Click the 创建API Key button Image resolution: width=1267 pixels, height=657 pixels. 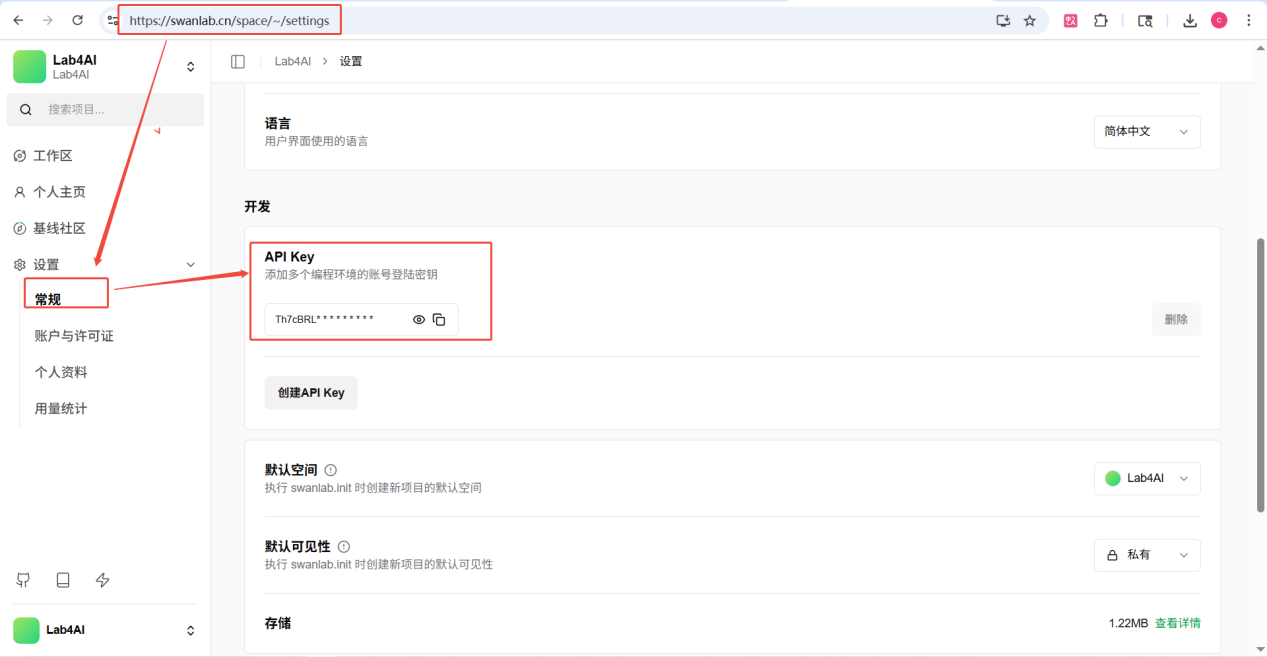[x=311, y=393]
